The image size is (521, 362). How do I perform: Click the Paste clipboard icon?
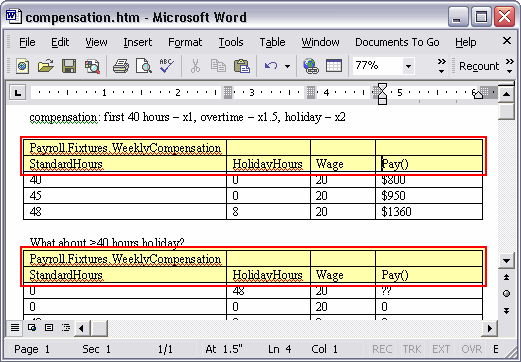coord(242,66)
